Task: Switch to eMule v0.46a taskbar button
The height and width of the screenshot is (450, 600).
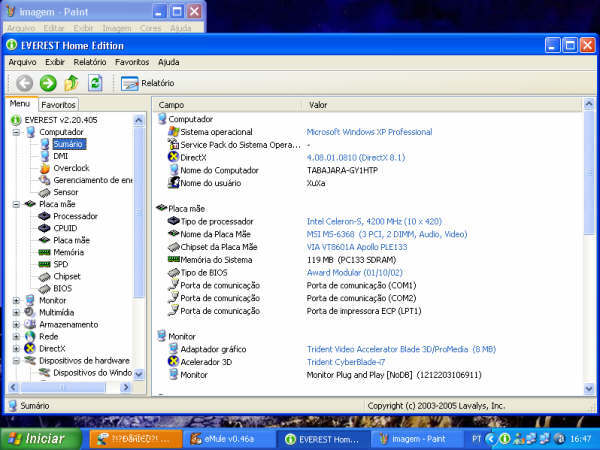Action: click(x=228, y=439)
